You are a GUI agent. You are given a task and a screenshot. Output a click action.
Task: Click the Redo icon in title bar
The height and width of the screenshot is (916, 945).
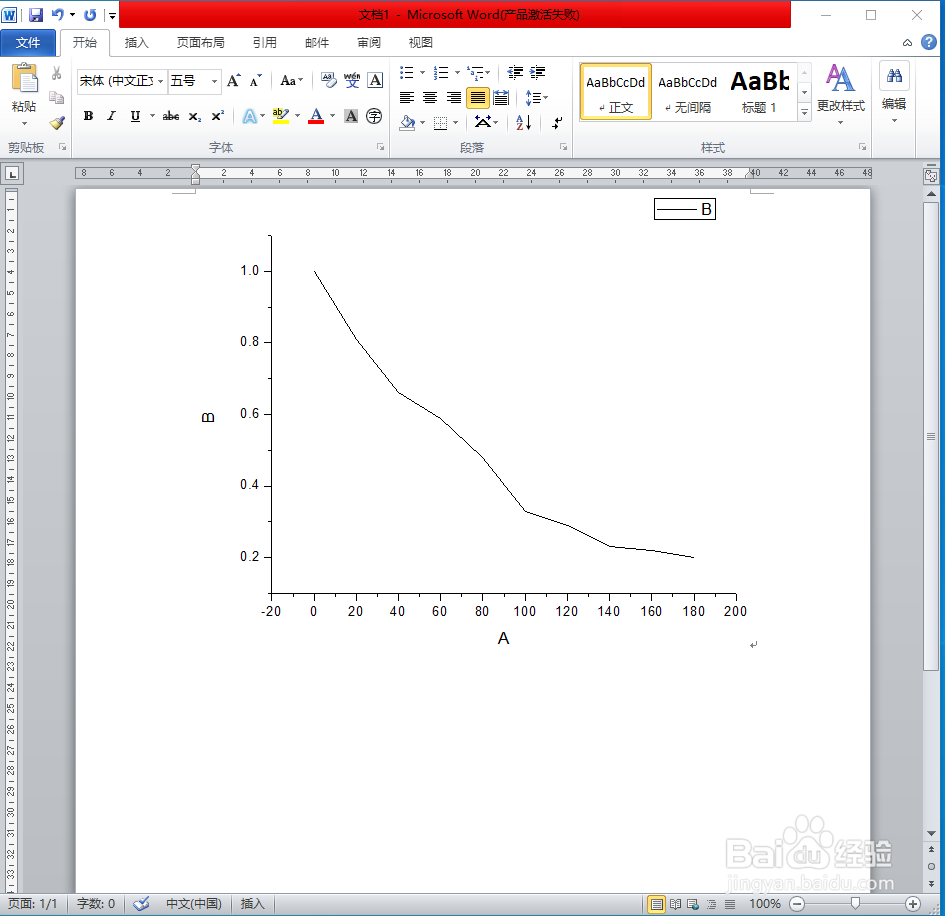coord(90,14)
